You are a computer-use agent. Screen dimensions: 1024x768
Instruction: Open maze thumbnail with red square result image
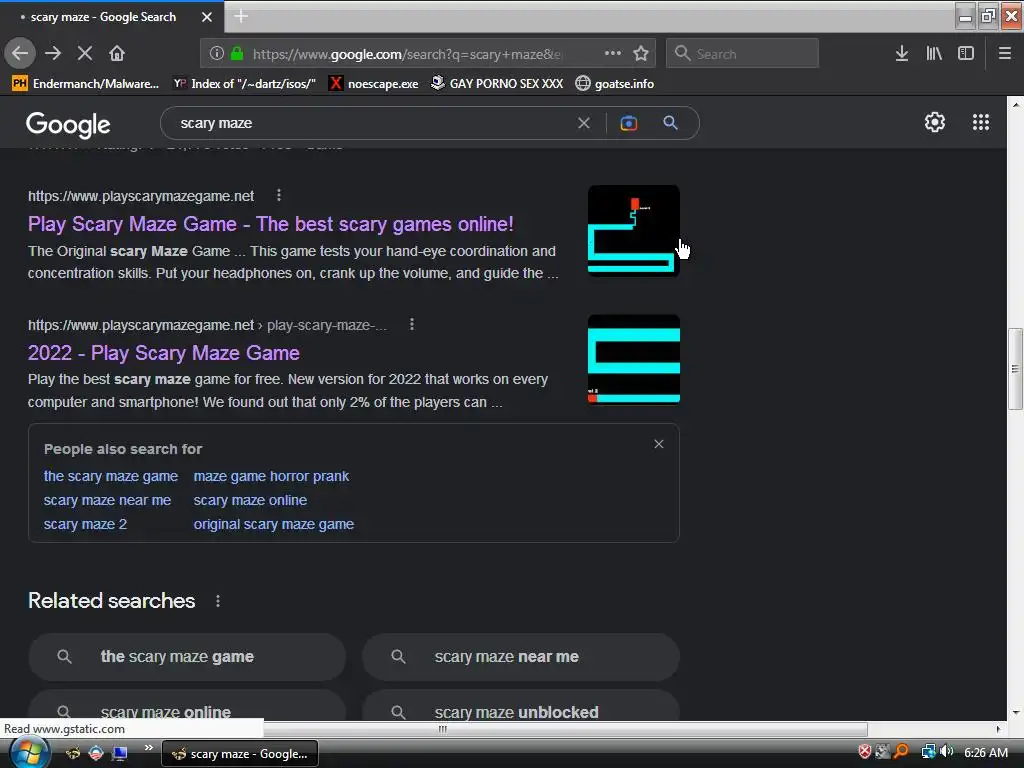(x=633, y=231)
